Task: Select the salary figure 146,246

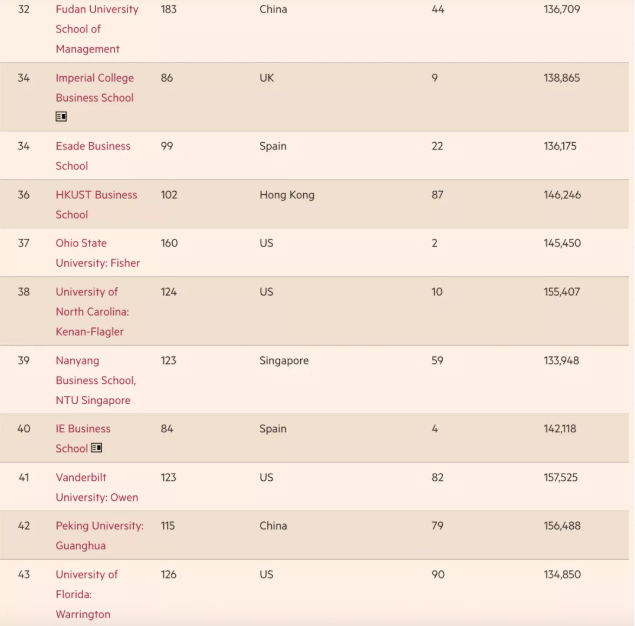Action: click(x=562, y=195)
